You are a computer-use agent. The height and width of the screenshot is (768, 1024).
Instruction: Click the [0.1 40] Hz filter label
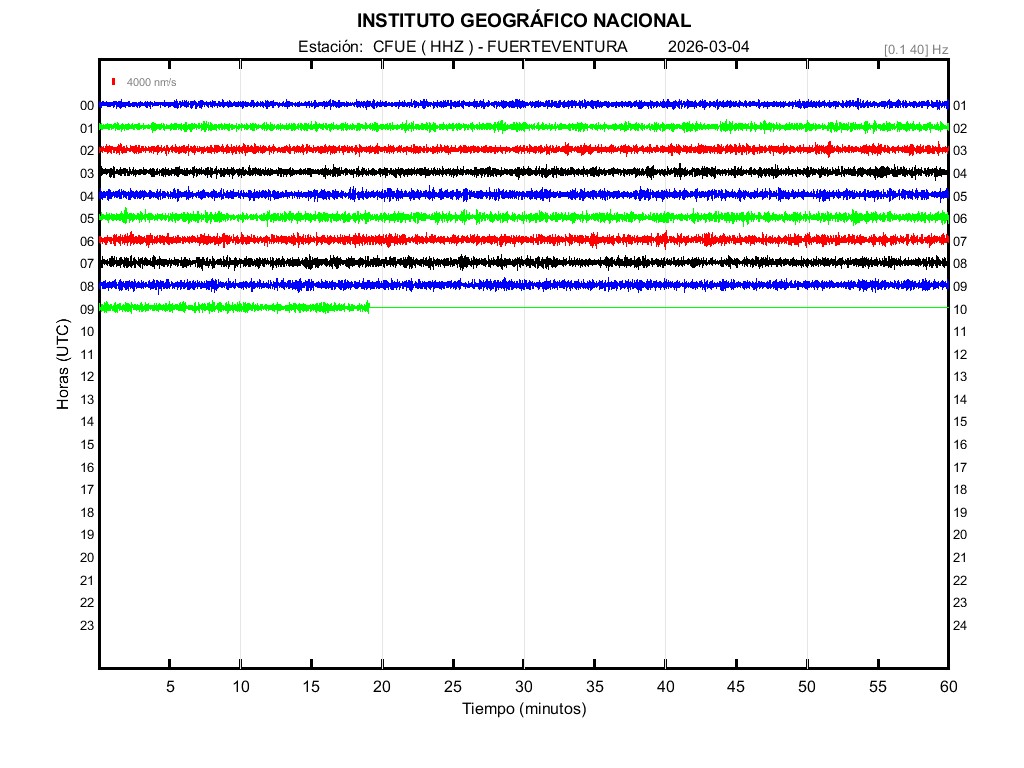(915, 49)
